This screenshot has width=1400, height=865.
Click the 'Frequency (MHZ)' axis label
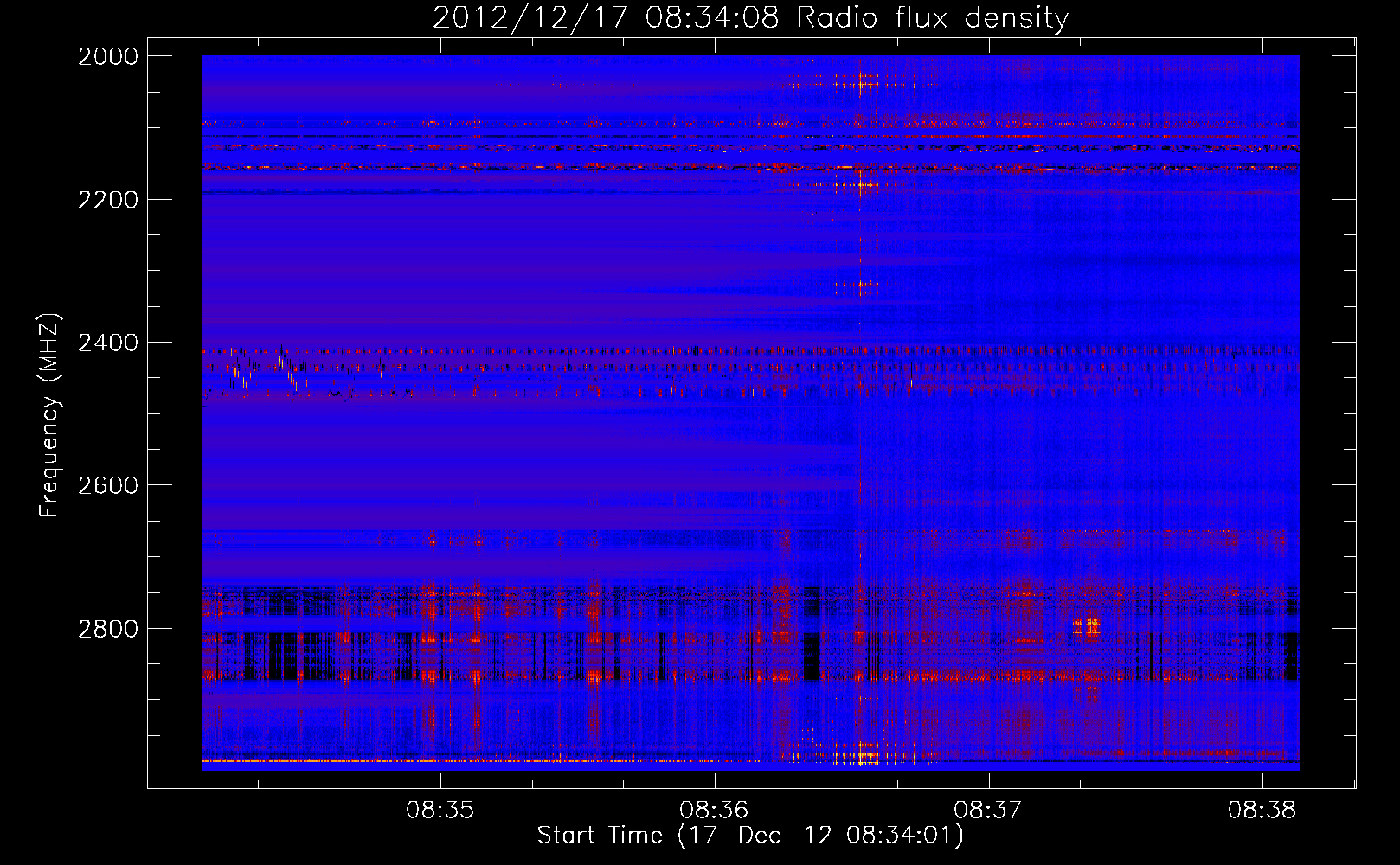pyautogui.click(x=49, y=415)
